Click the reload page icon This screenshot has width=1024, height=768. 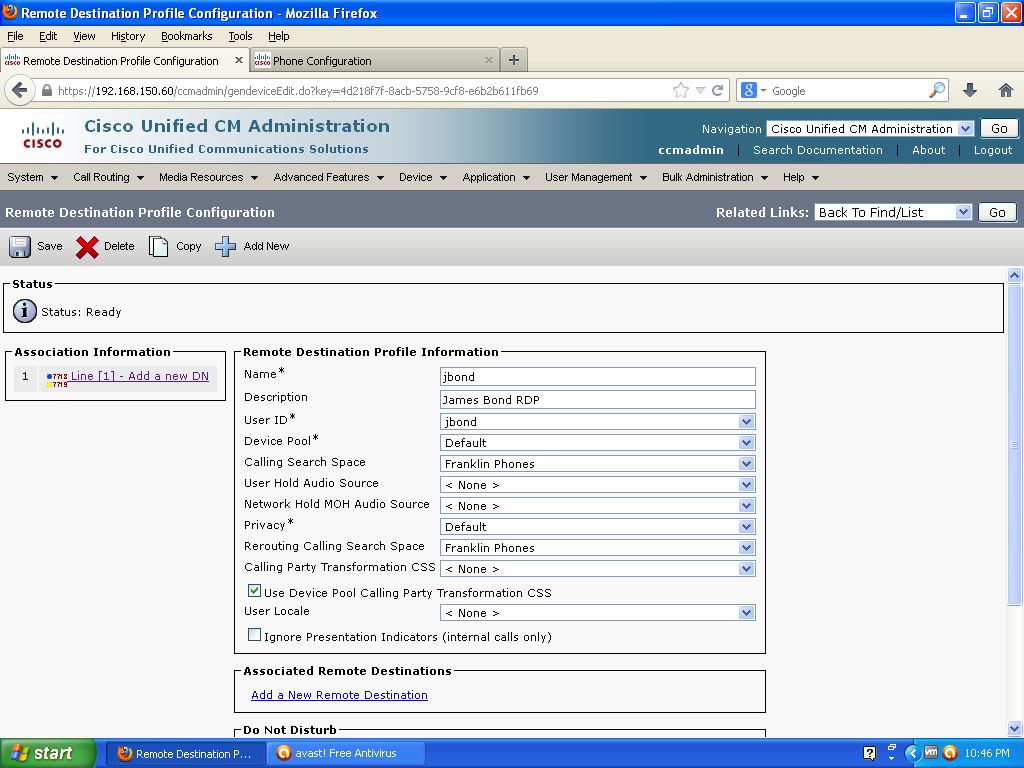tap(718, 91)
